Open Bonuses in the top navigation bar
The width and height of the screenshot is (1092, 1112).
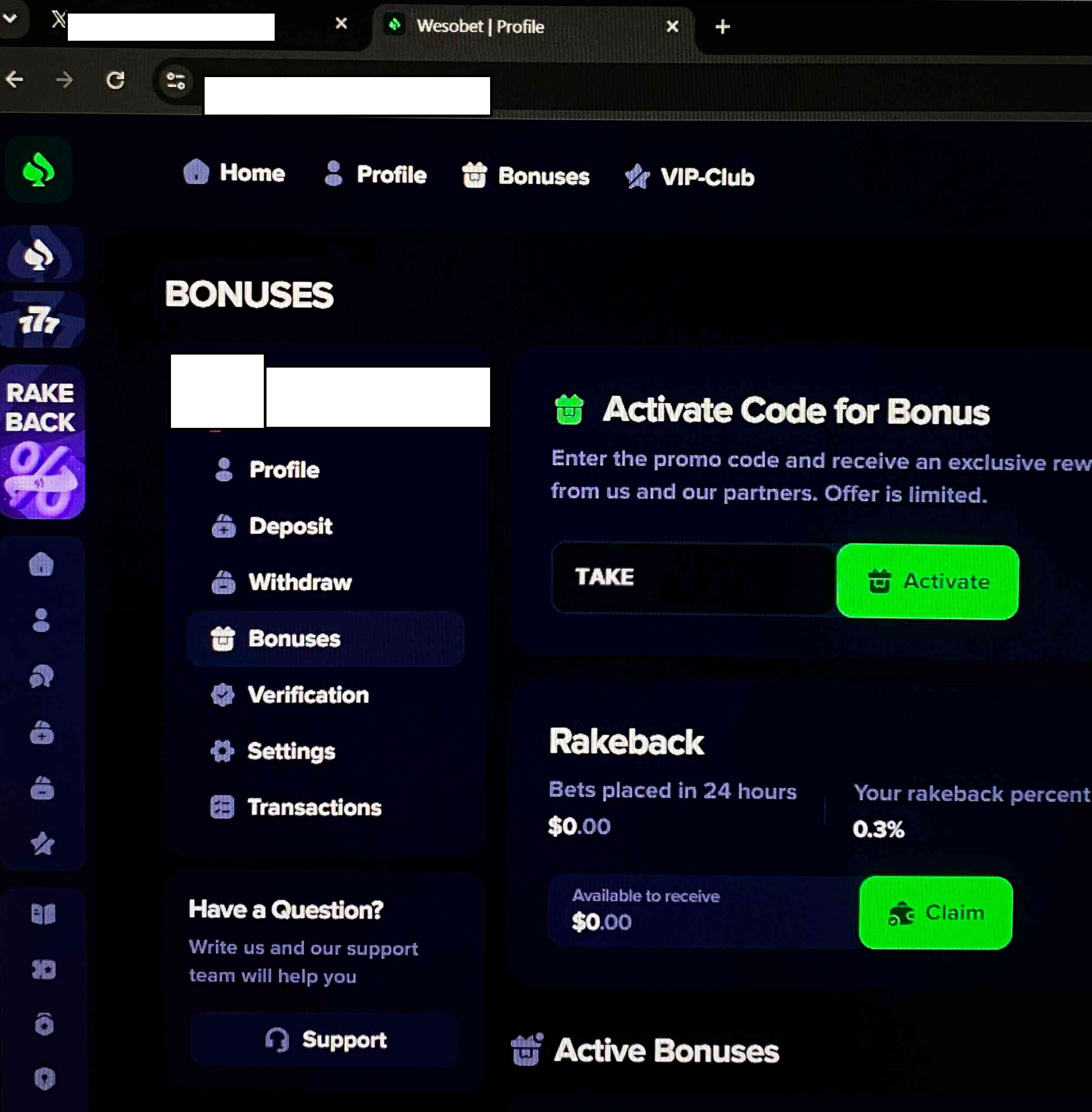coord(526,175)
